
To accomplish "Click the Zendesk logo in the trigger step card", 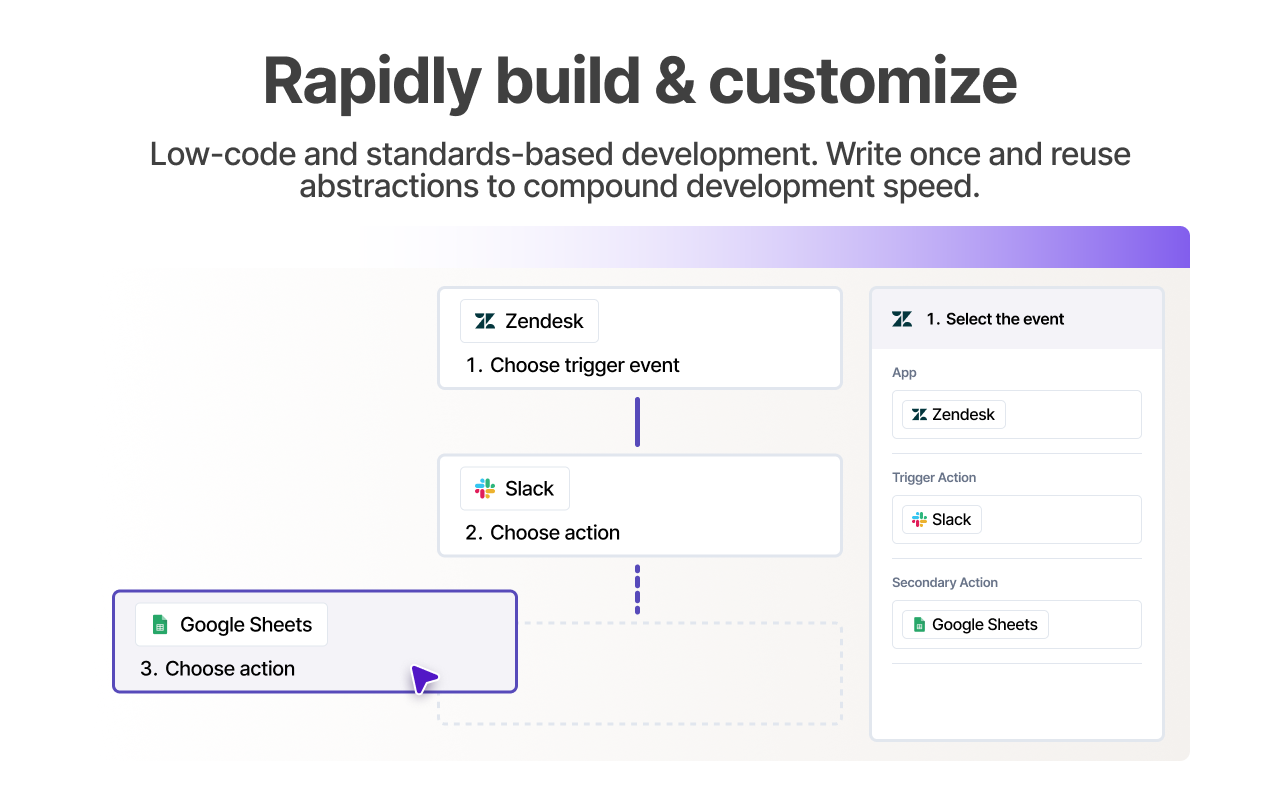I will pyautogui.click(x=485, y=321).
